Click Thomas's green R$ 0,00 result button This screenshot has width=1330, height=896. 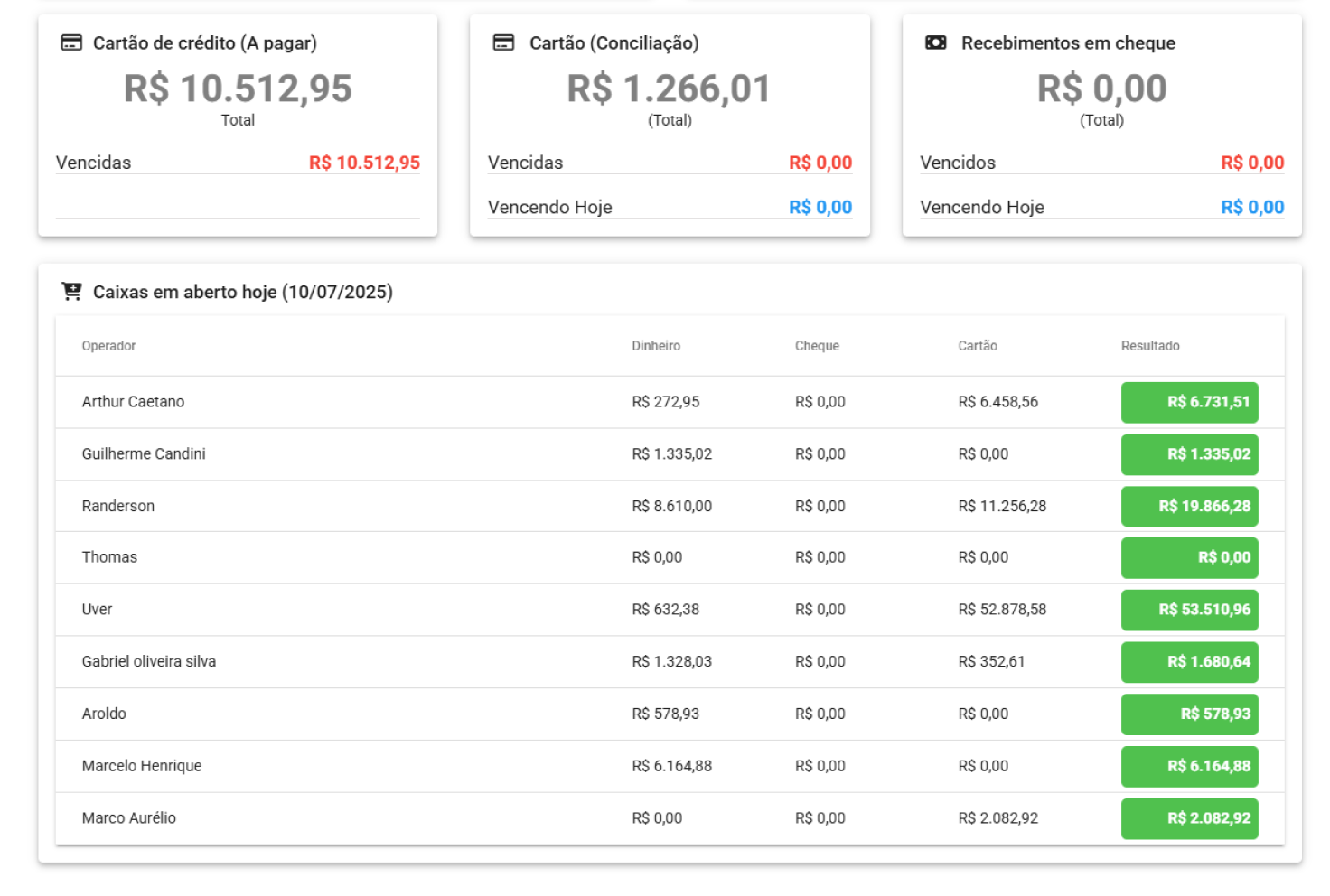[1189, 557]
